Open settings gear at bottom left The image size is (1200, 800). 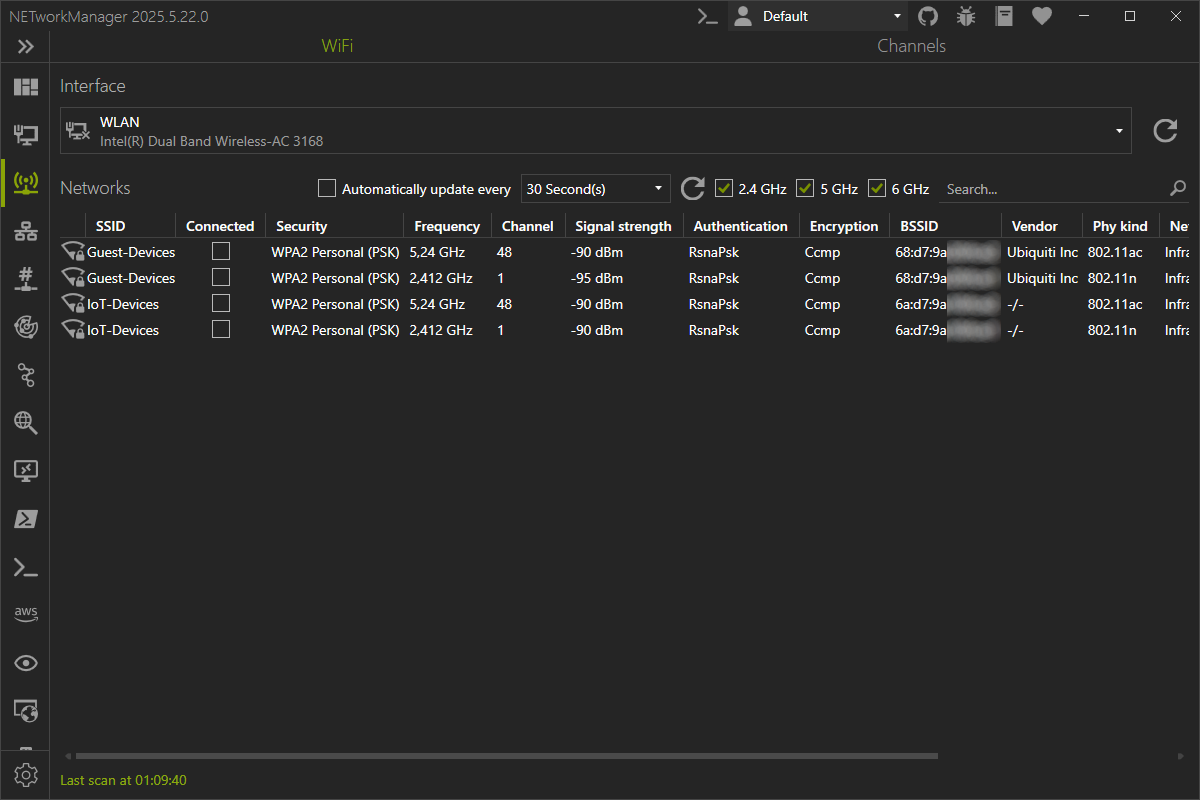25,774
